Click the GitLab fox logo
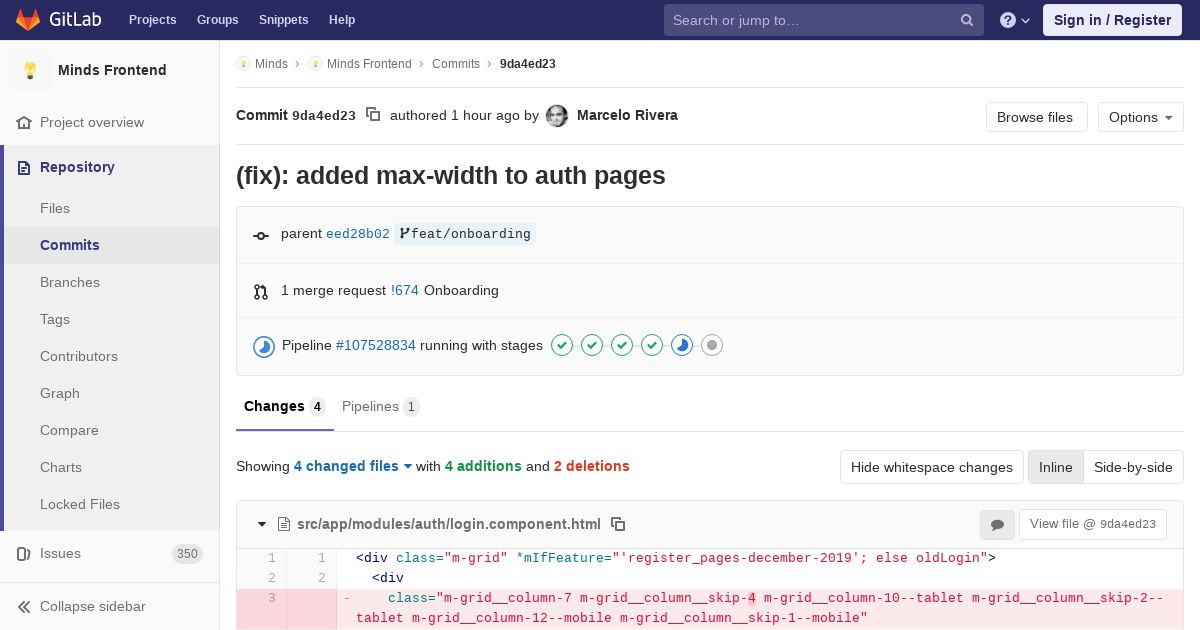 (x=28, y=20)
